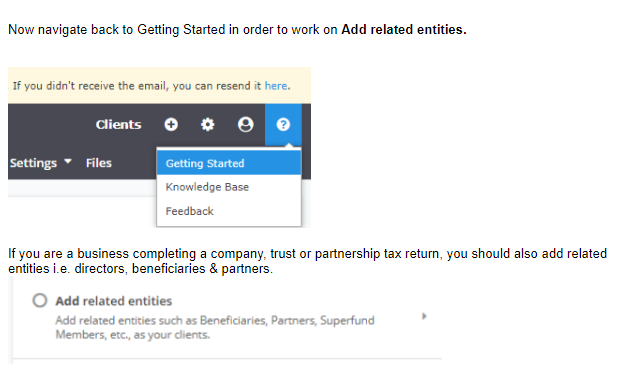
Task: Open the user account profile icon
Action: click(x=245, y=124)
